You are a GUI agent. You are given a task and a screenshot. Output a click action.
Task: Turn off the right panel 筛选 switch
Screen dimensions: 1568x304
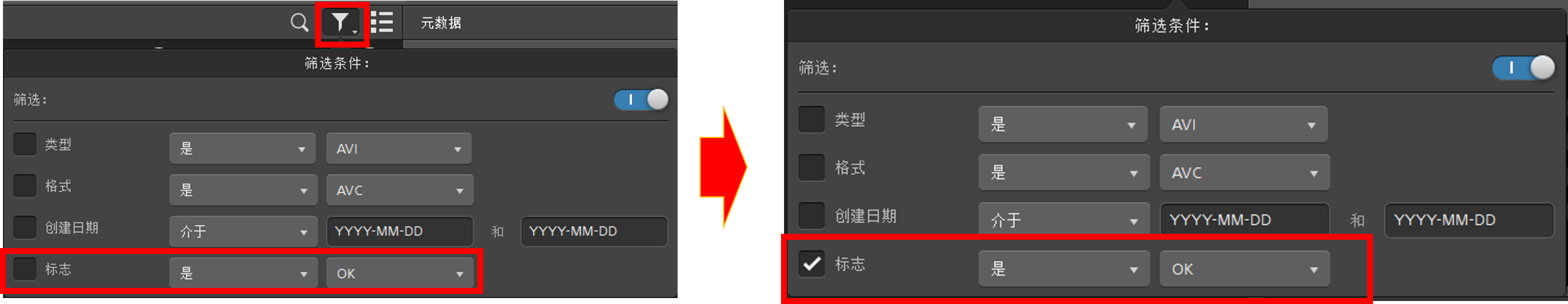(1523, 68)
